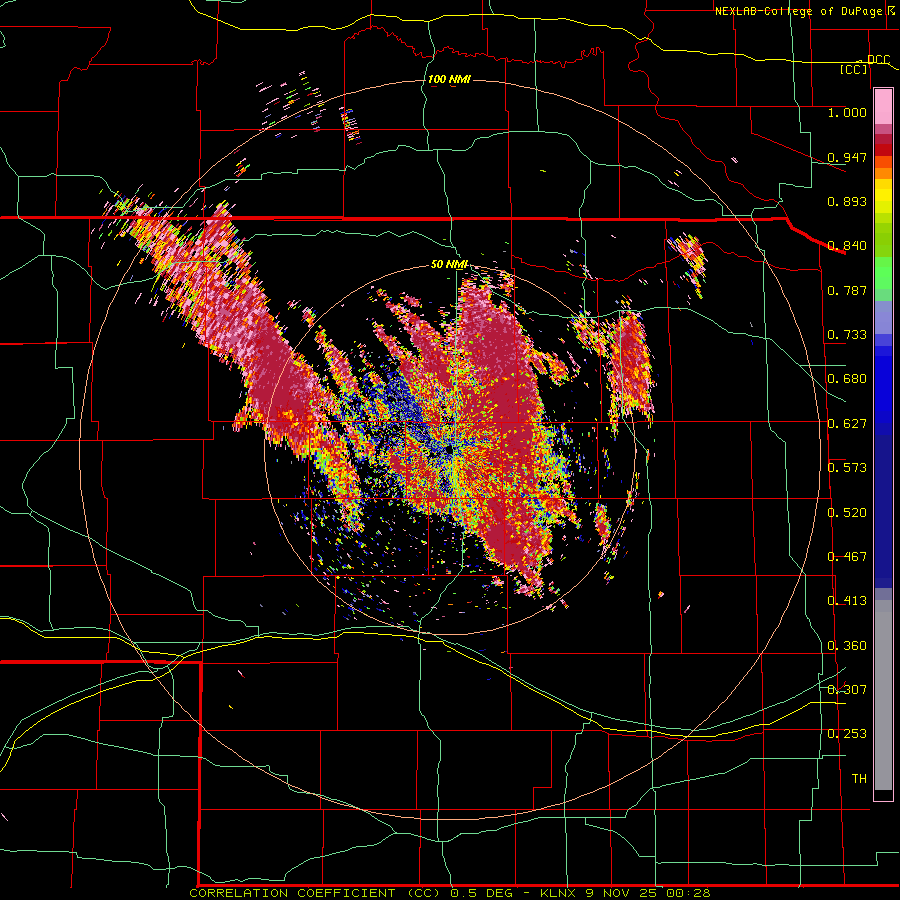Select the 0.627 legend value
This screenshot has height=900, width=900.
[847, 424]
